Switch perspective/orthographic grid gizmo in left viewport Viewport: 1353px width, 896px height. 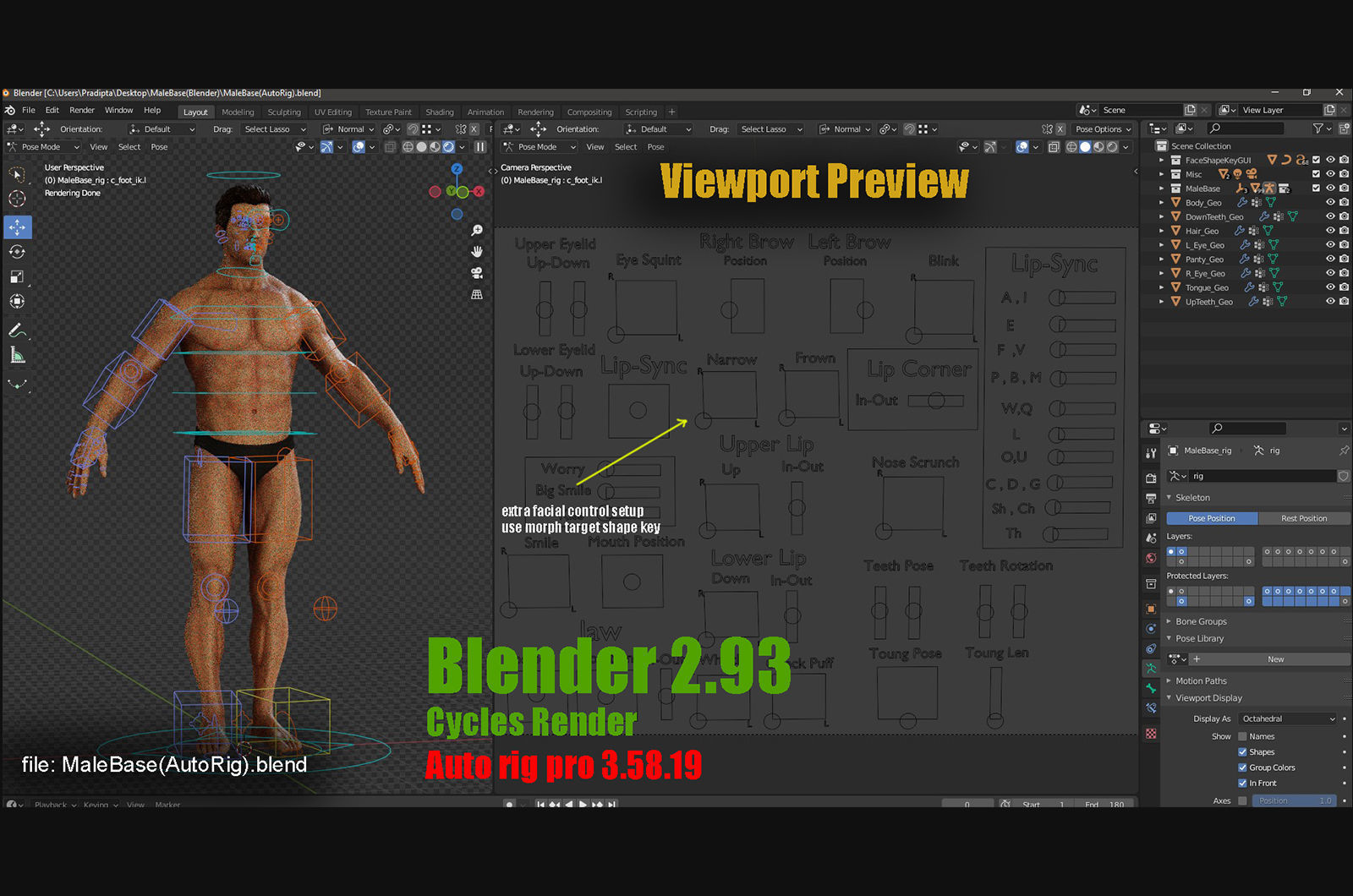pyautogui.click(x=477, y=294)
